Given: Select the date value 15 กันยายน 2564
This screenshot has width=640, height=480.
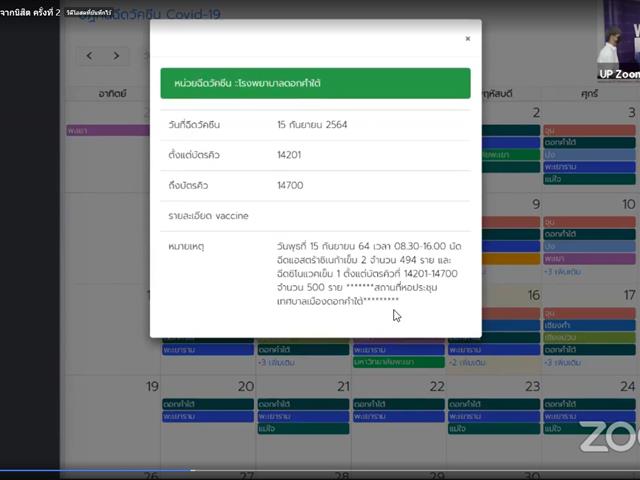Looking at the screenshot, I should click(312, 125).
